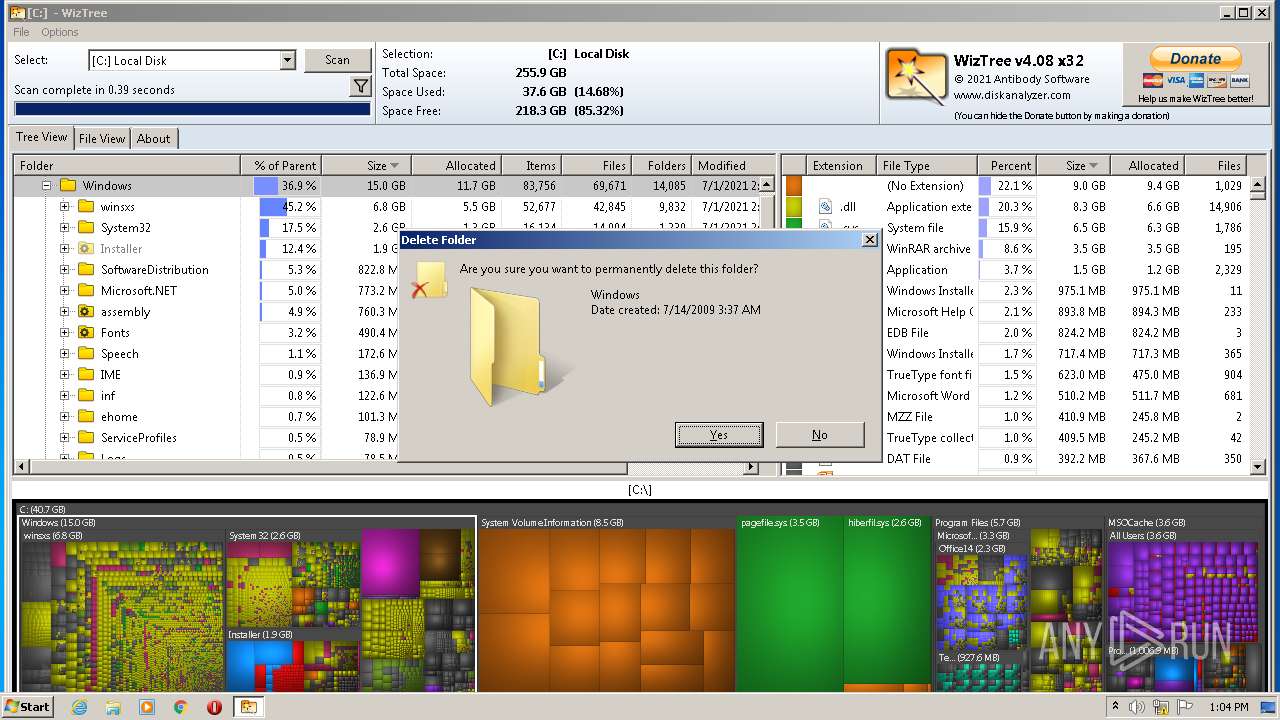This screenshot has height=720, width=1280.
Task: Open Windows Explorer from taskbar
Action: pos(113,707)
